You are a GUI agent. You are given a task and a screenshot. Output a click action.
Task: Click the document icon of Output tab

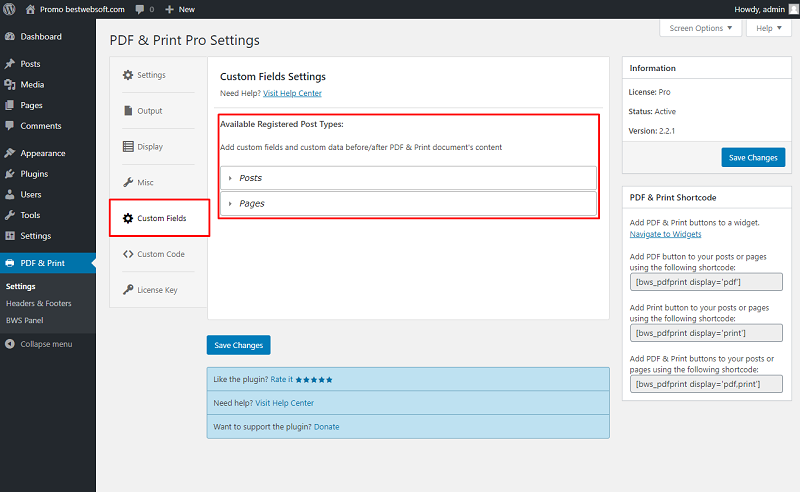click(x=128, y=111)
